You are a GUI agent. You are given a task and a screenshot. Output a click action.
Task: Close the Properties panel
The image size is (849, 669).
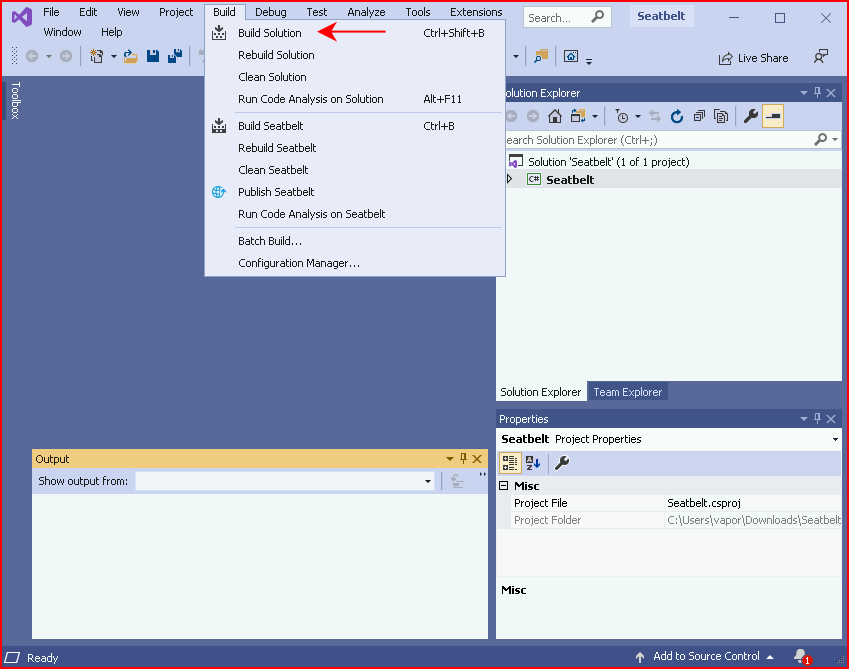pyautogui.click(x=831, y=419)
